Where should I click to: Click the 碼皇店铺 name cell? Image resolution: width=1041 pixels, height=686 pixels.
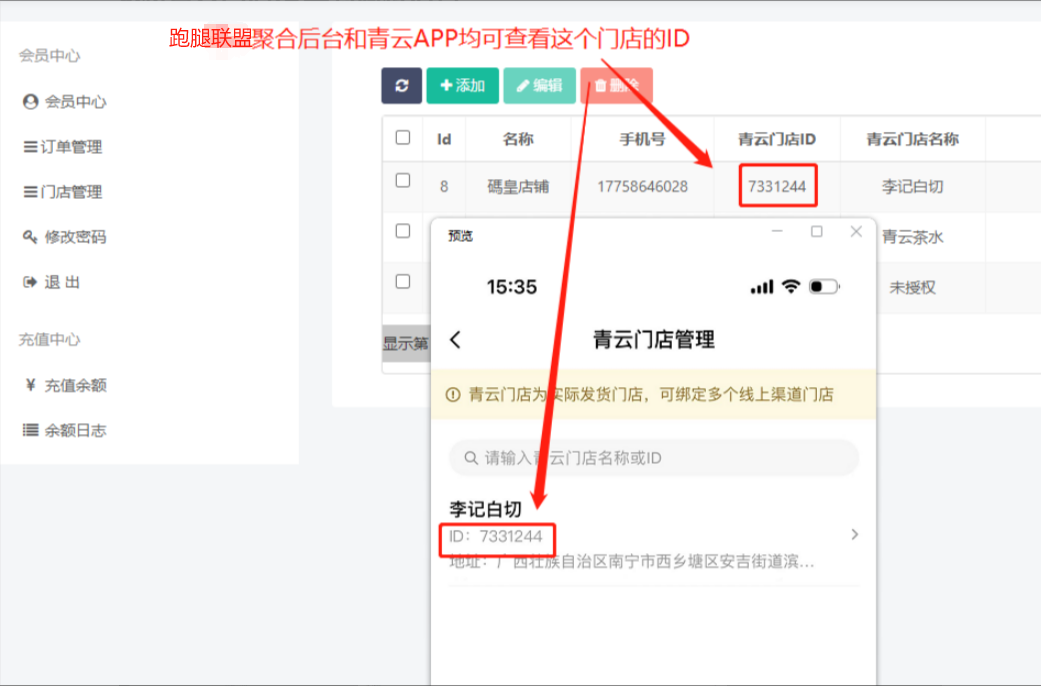[518, 187]
